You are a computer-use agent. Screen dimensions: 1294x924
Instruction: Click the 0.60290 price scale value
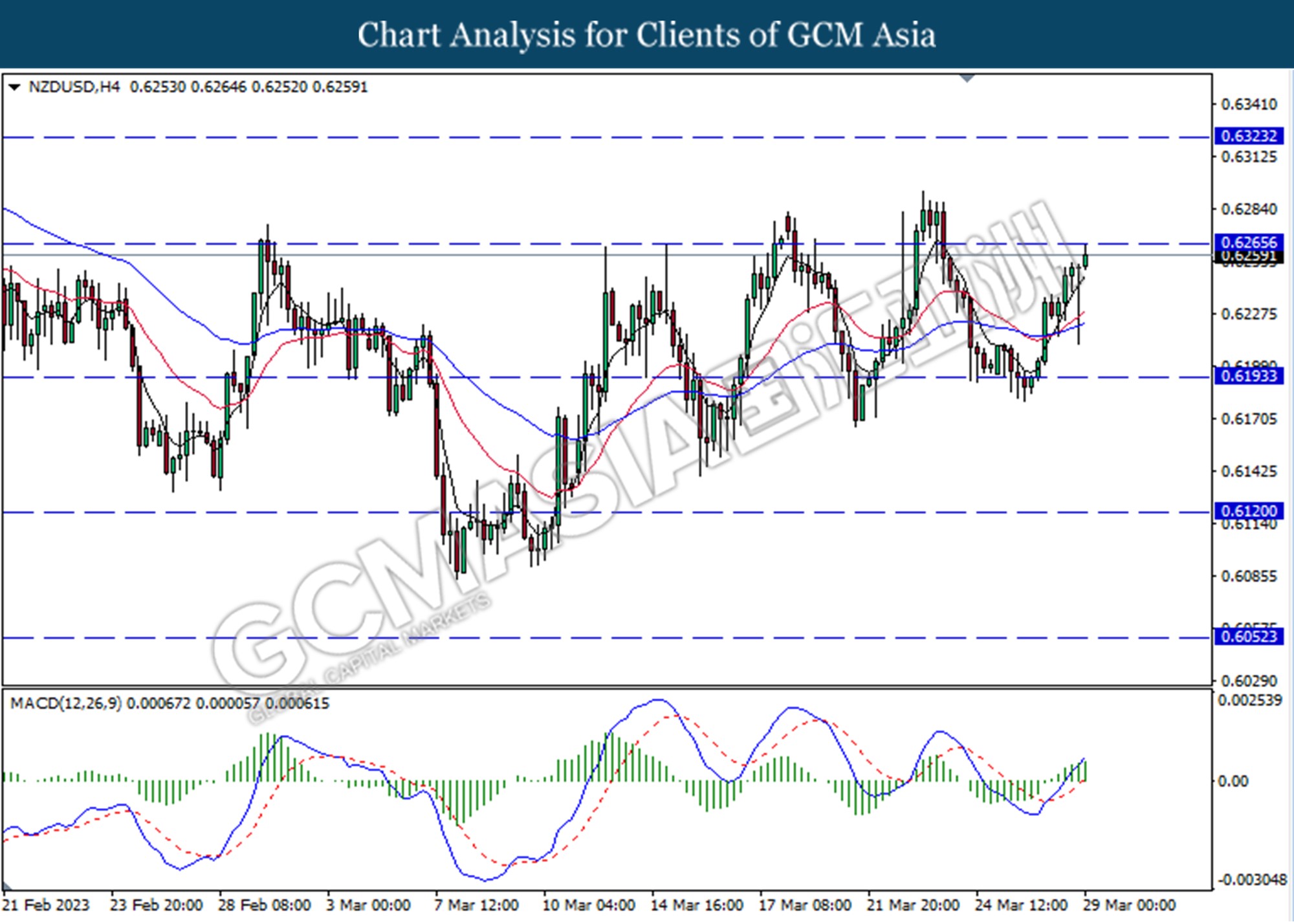(x=1249, y=681)
